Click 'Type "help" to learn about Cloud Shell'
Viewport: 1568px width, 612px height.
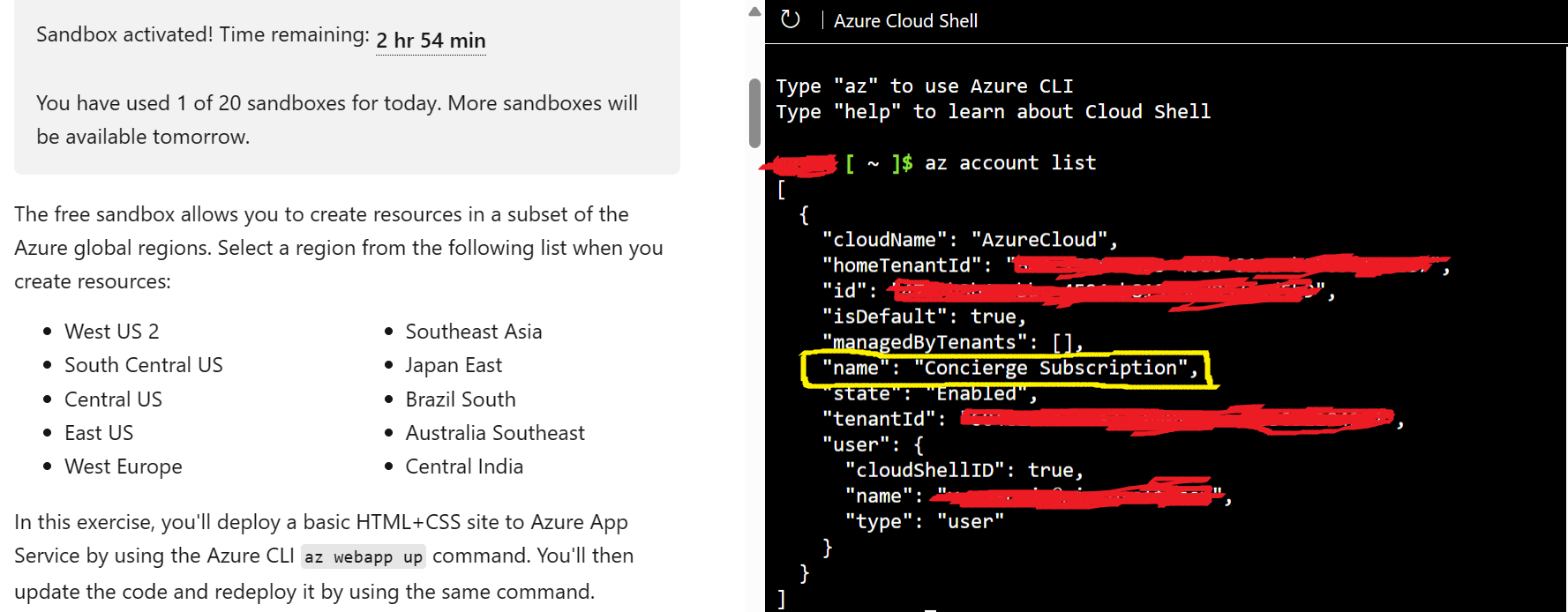click(x=994, y=112)
